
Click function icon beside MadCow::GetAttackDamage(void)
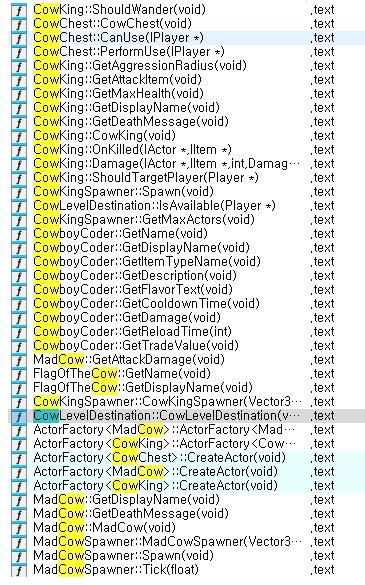(19, 360)
